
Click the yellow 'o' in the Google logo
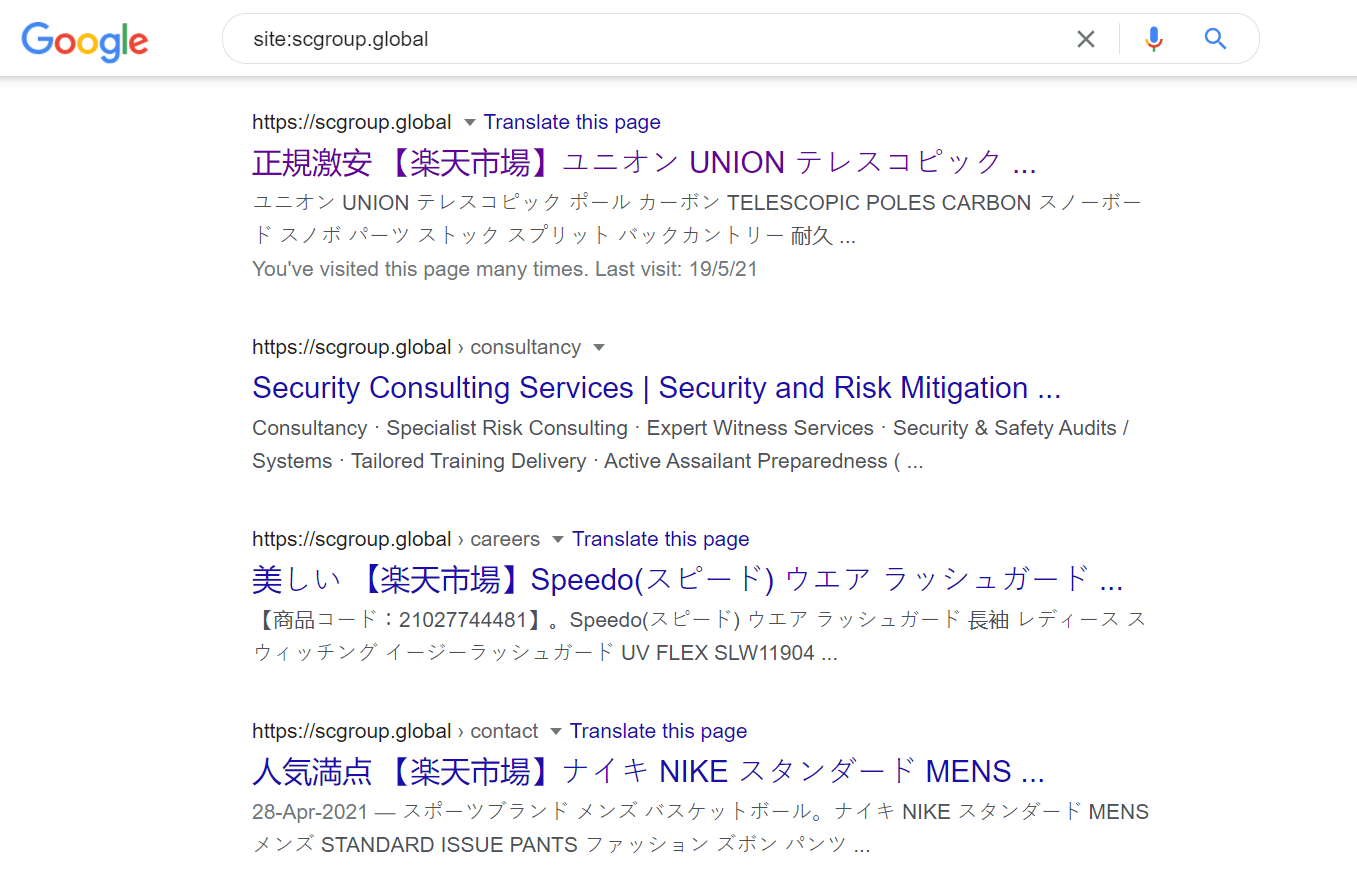[x=88, y=45]
